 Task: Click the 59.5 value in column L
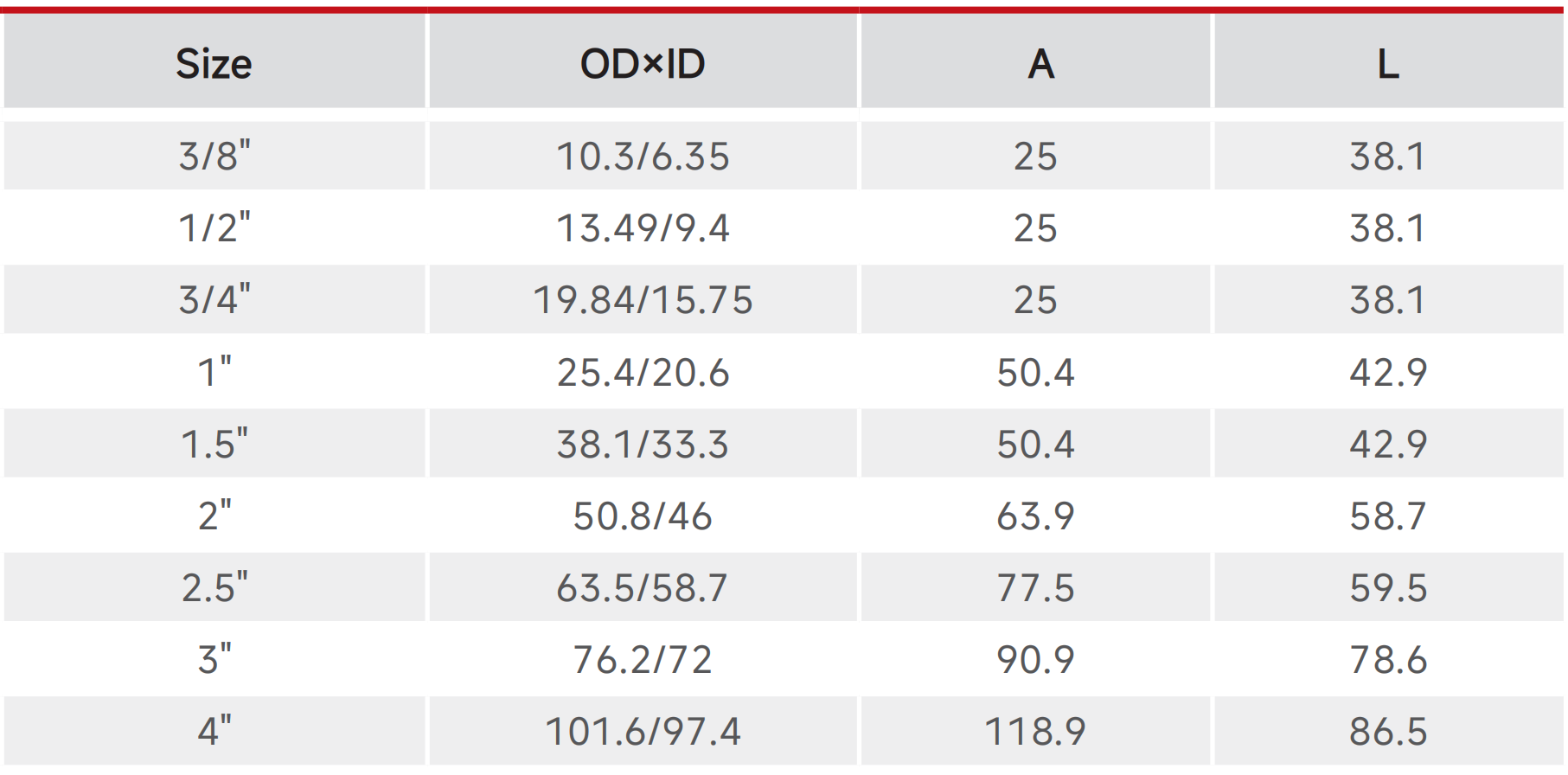coord(1388,588)
